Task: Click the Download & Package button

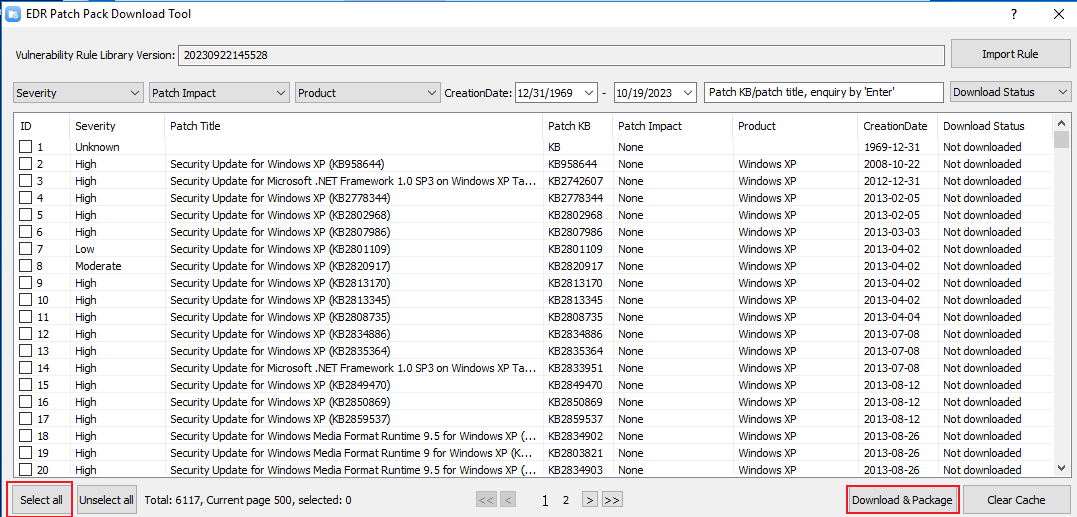Action: point(902,500)
